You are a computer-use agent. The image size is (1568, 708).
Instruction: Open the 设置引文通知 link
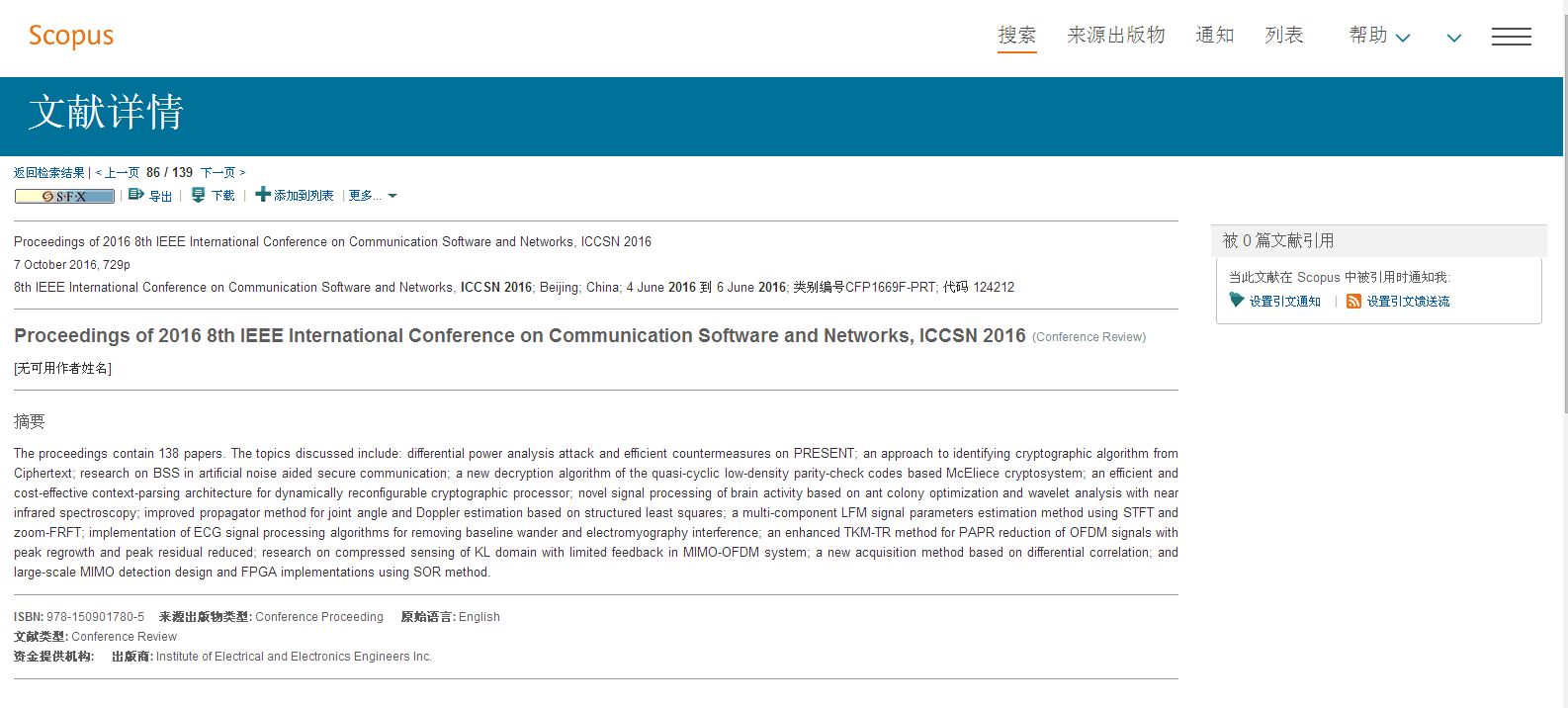(1284, 302)
